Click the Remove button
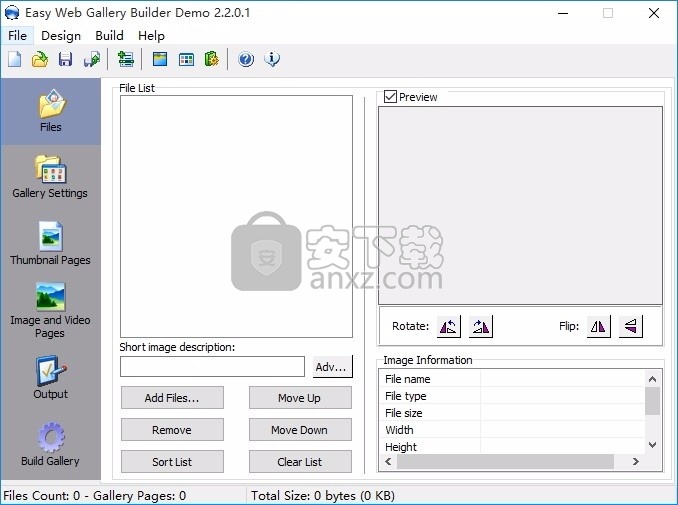The height and width of the screenshot is (505, 678). [x=172, y=430]
